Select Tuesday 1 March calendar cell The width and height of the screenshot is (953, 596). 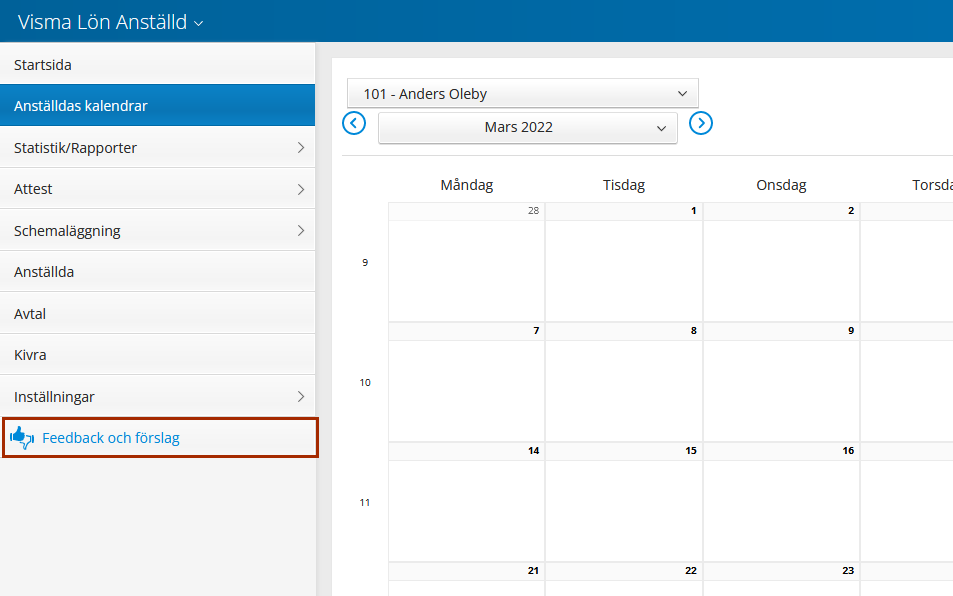click(x=624, y=262)
